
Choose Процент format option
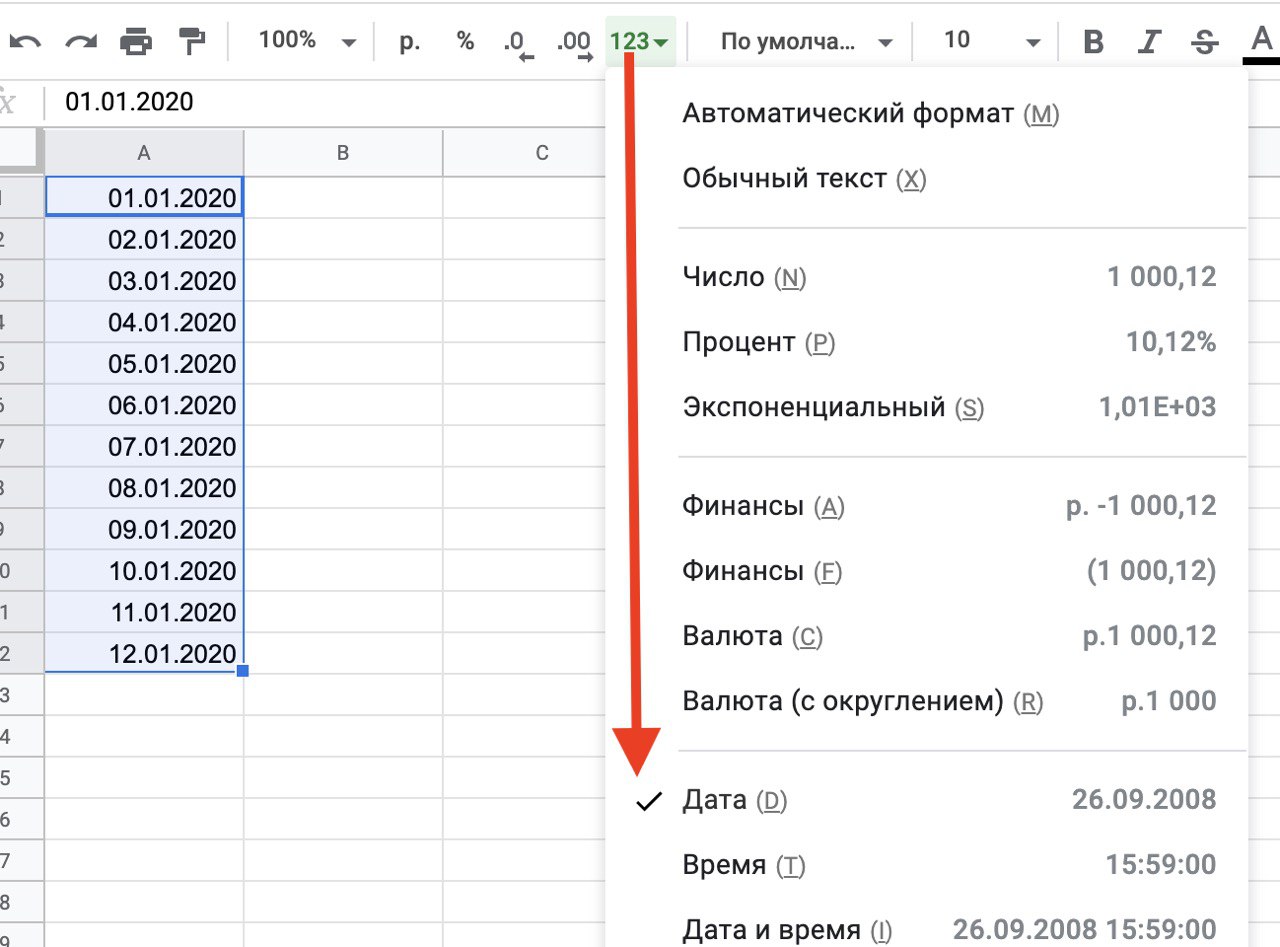click(927, 343)
